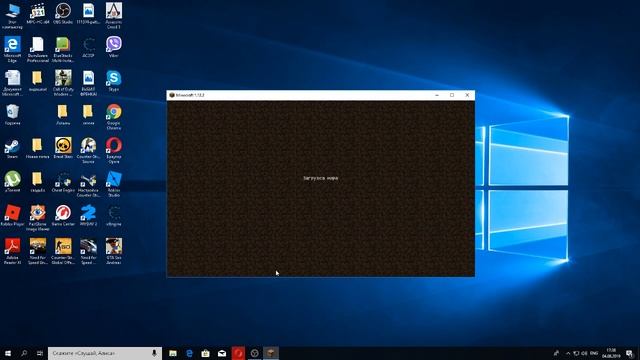
Task: Open Viber desktop shortcut
Action: tap(113, 47)
